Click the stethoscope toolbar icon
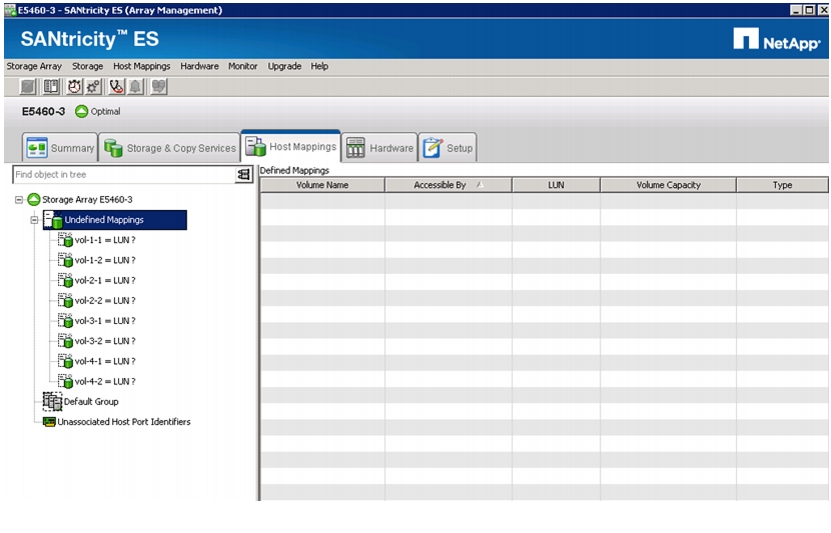The image size is (831, 533). pyautogui.click(x=117, y=86)
